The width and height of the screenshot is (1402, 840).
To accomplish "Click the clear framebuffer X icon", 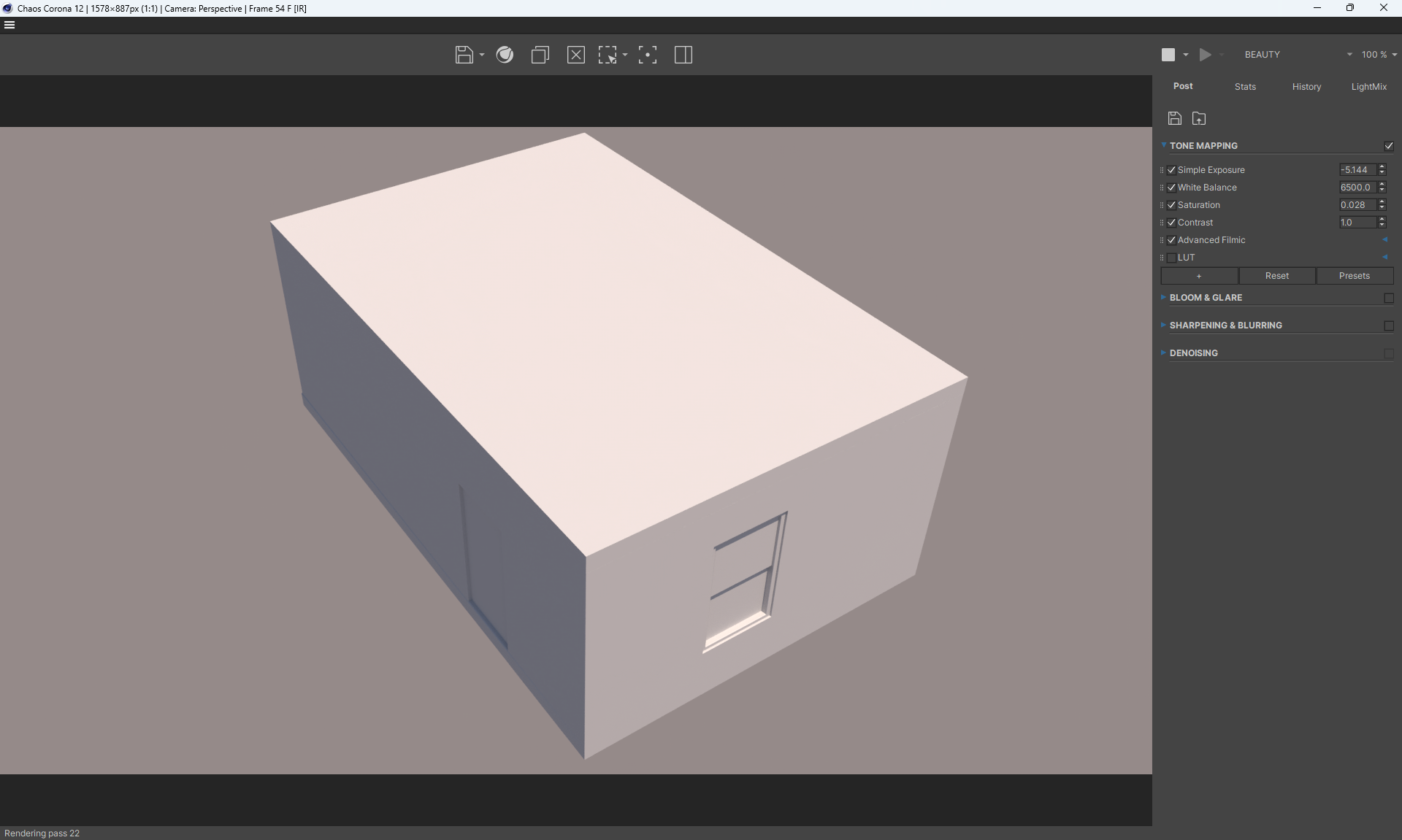I will pyautogui.click(x=575, y=55).
